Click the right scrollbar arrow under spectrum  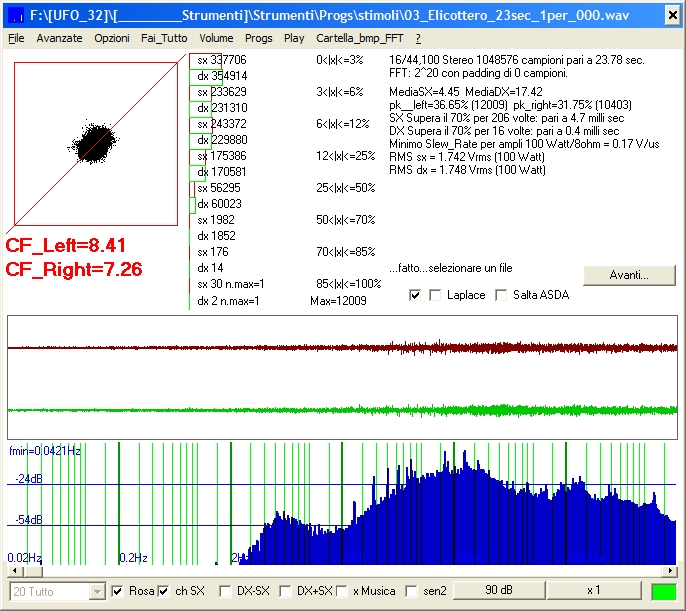[670, 571]
